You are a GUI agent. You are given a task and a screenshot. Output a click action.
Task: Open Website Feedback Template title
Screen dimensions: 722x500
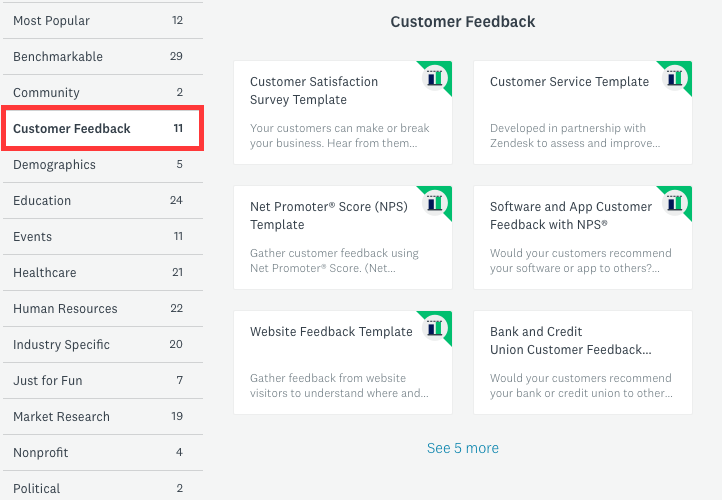(x=331, y=331)
